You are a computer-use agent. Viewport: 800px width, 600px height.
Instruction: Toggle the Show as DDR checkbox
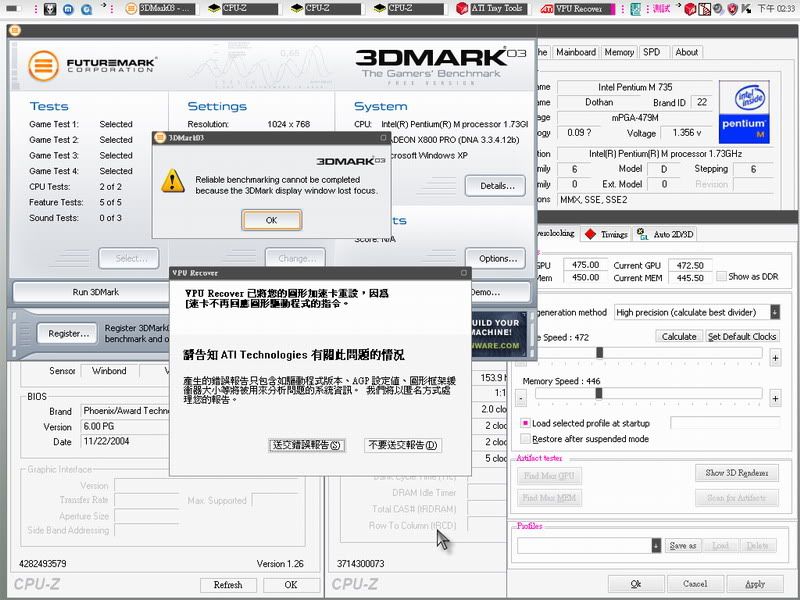point(721,276)
